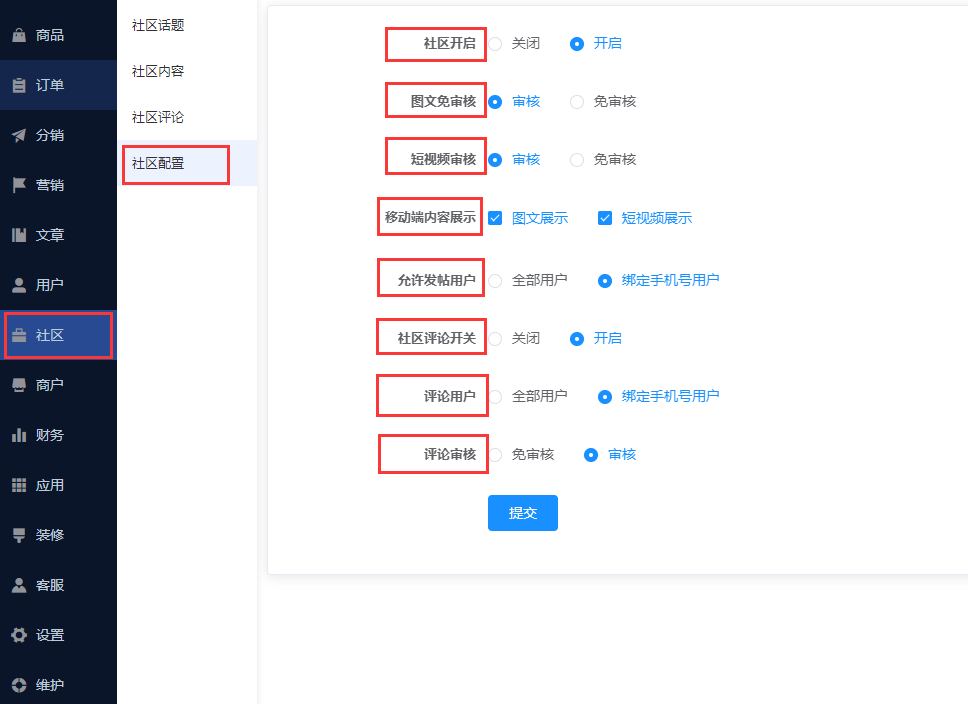Toggle the 短视频展示 checkbox
The image size is (968, 704).
605,218
